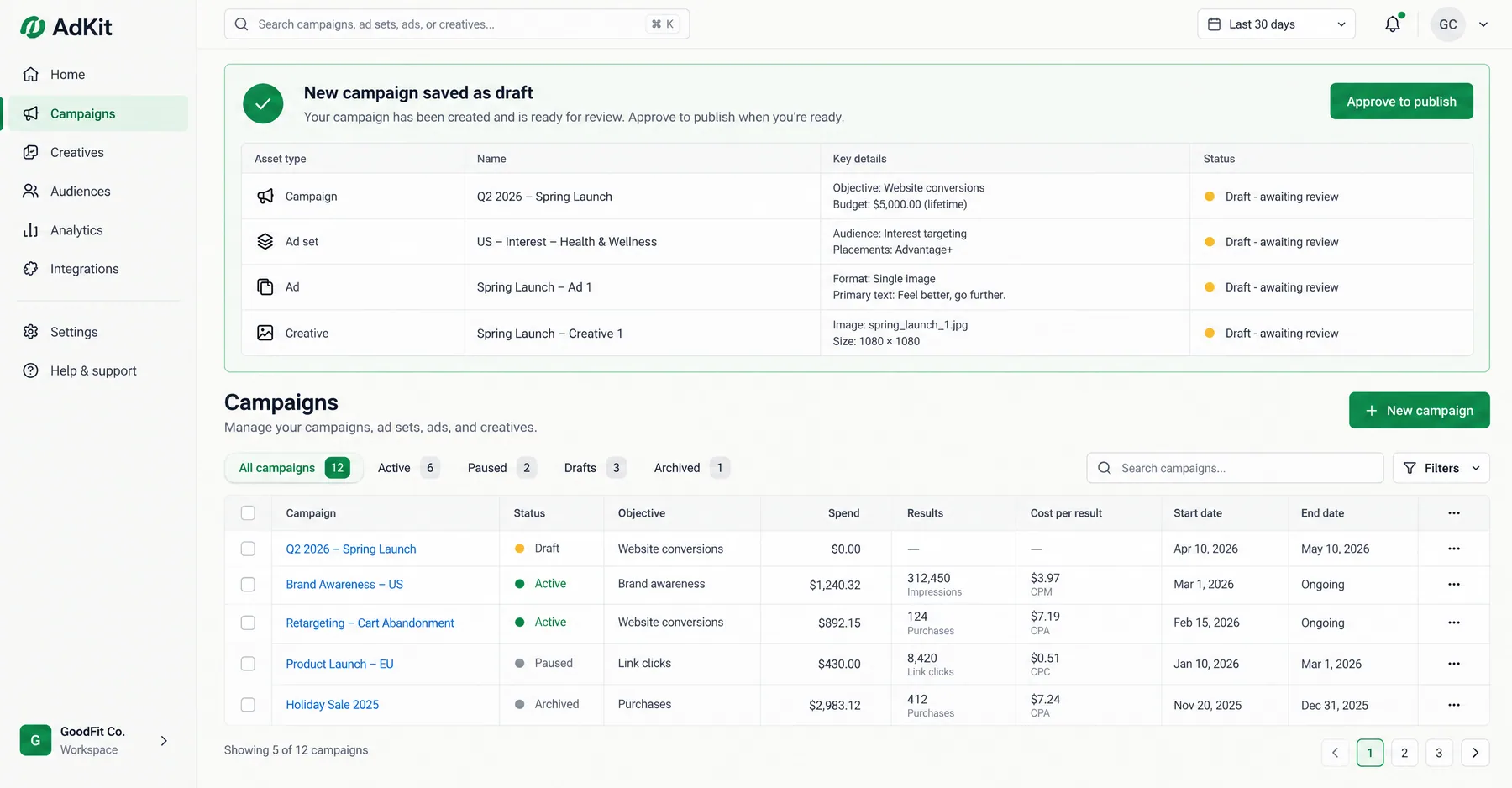Tick the Holiday Sale 2025 checkbox
The width and height of the screenshot is (1512, 788).
[x=248, y=705]
